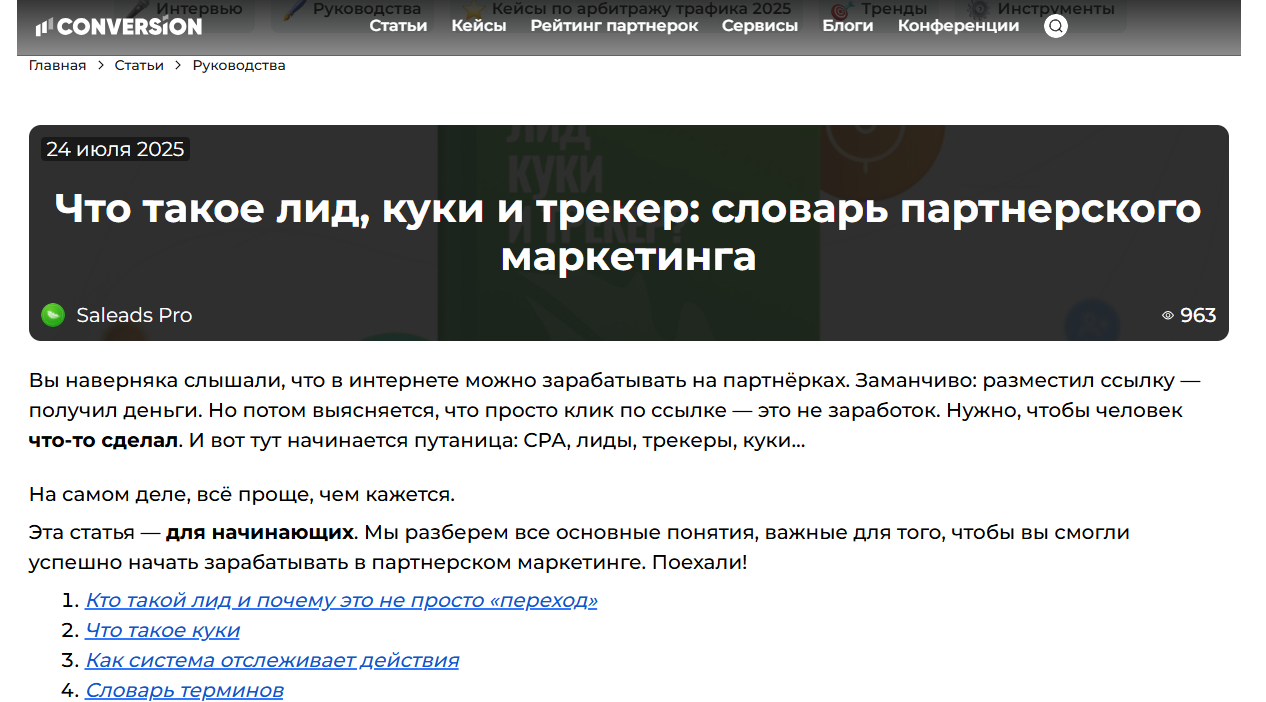Go to Сервисы in the top menu
The width and height of the screenshot is (1266, 702).
[x=759, y=26]
